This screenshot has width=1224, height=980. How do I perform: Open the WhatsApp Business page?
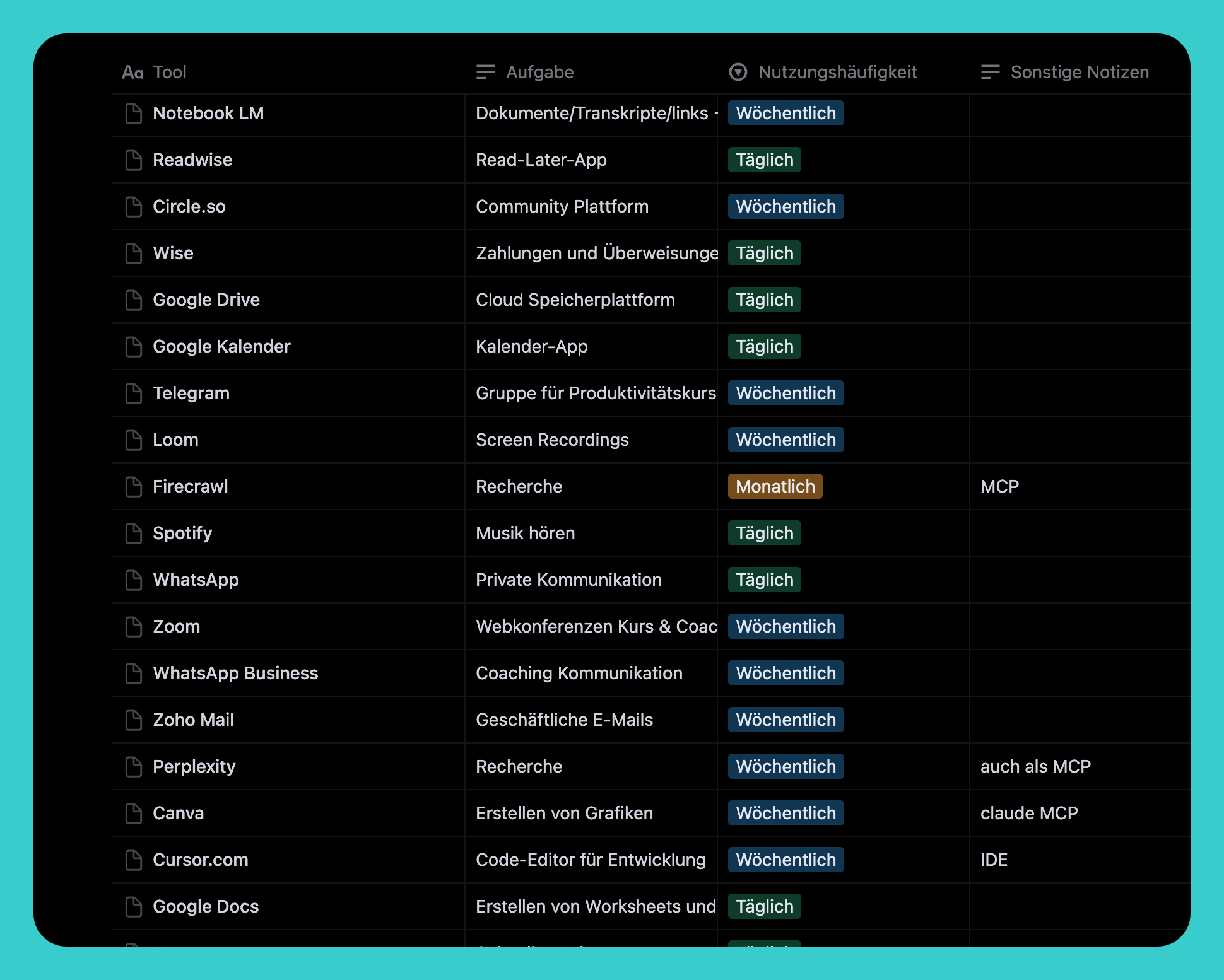click(x=235, y=674)
